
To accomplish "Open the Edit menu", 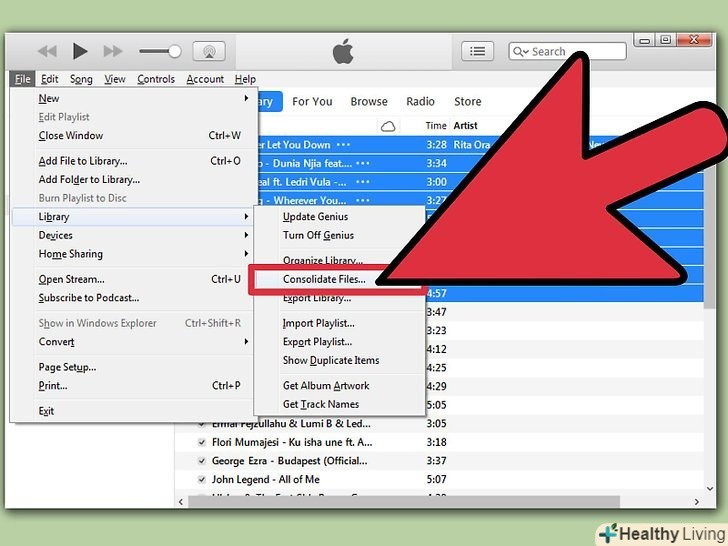I will [x=50, y=79].
